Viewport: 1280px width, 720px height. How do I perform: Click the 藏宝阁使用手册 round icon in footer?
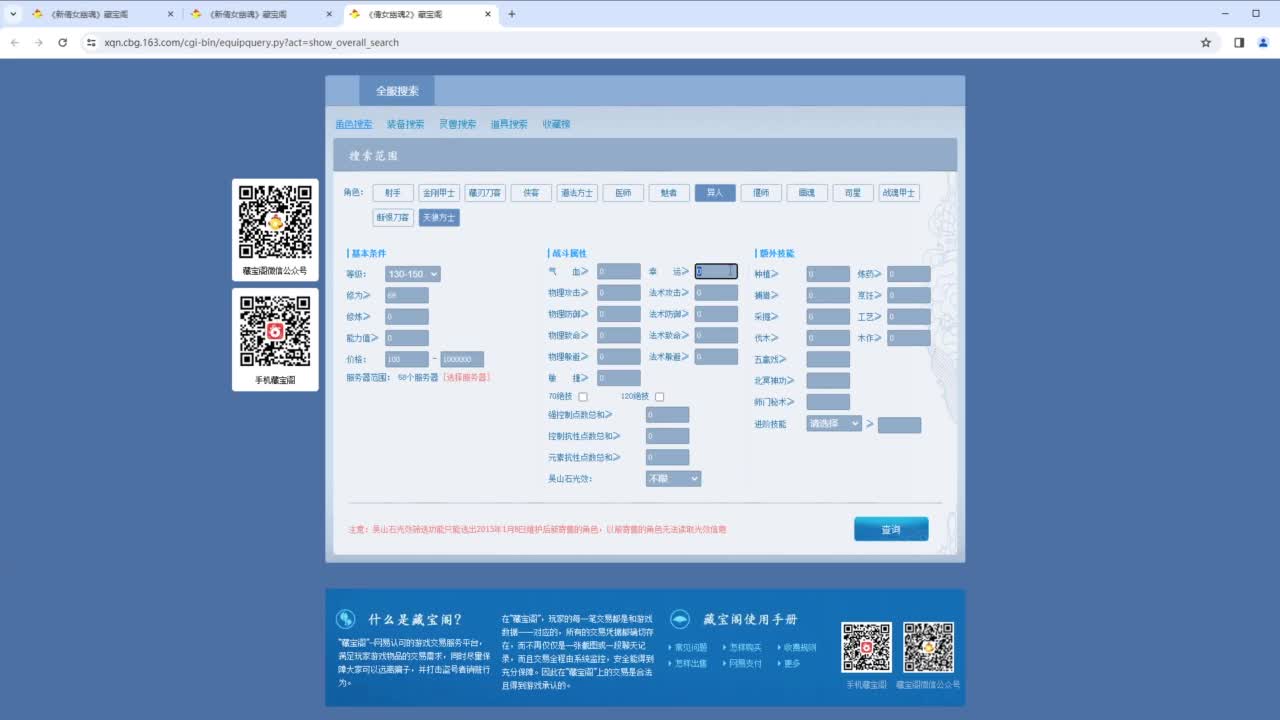click(679, 619)
